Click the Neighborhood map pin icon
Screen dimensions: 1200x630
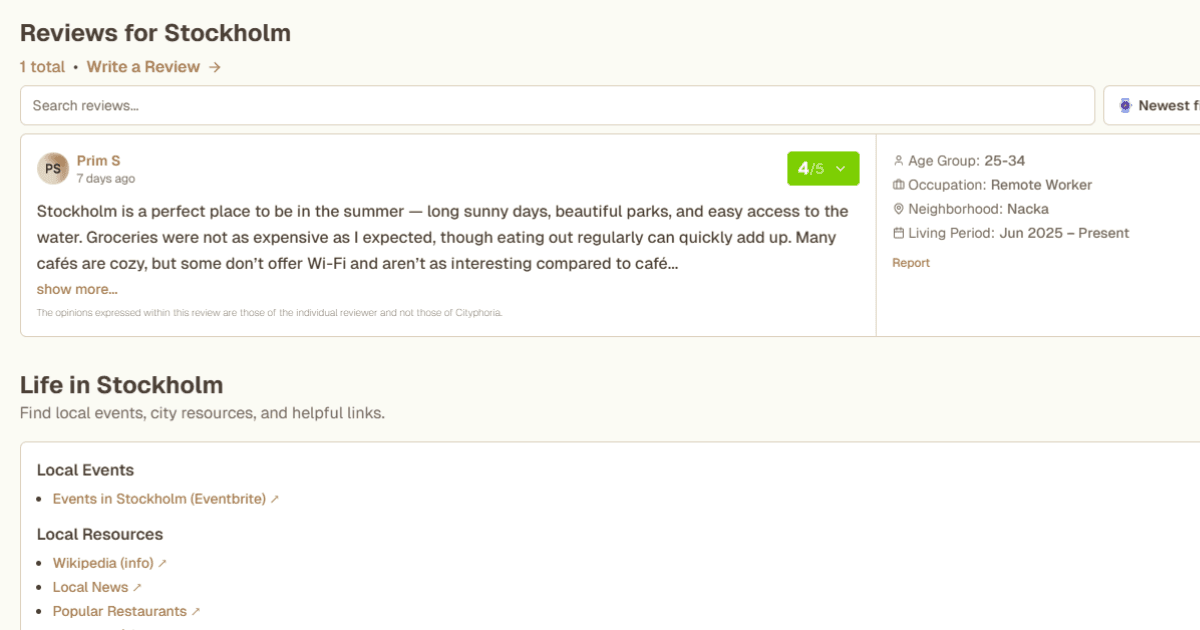898,209
